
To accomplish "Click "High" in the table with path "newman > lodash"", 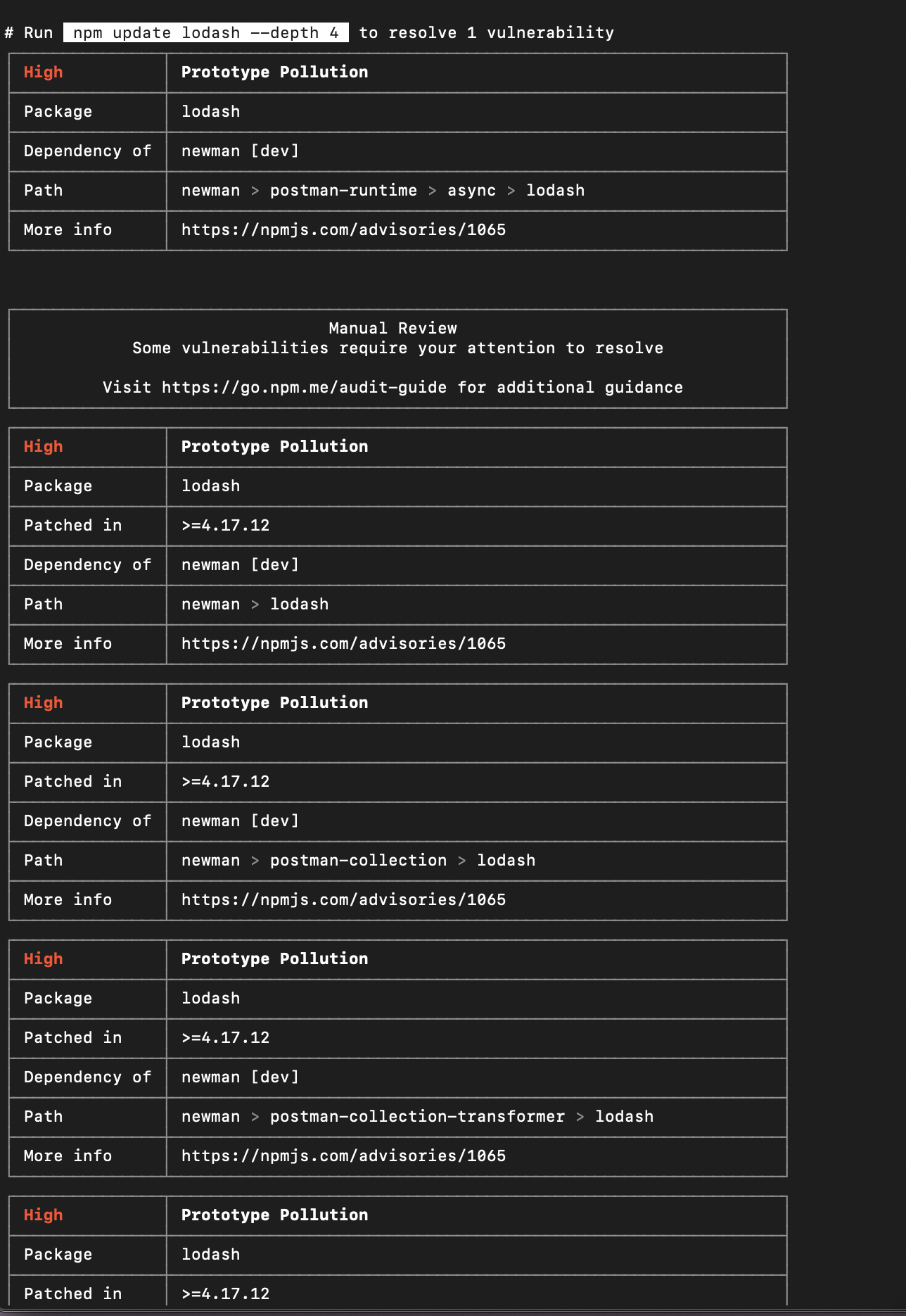I will [x=43, y=447].
